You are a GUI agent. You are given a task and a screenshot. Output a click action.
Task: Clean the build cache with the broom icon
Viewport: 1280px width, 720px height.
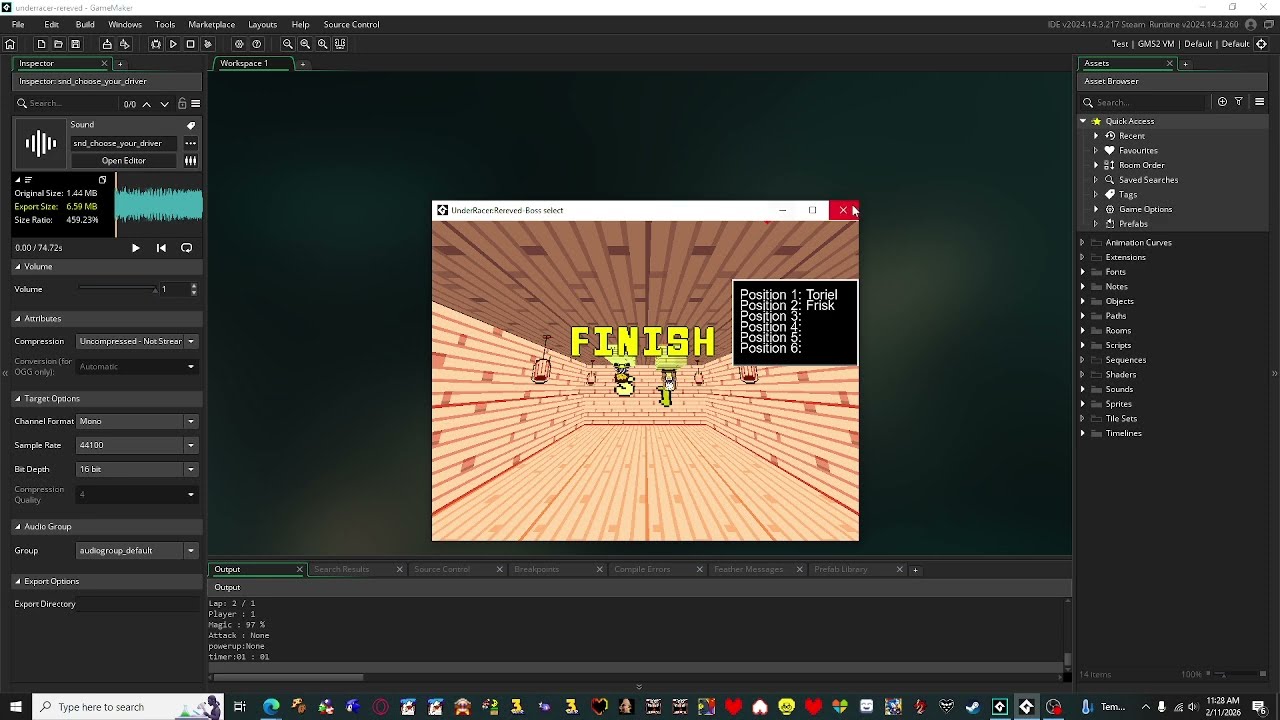coord(208,44)
